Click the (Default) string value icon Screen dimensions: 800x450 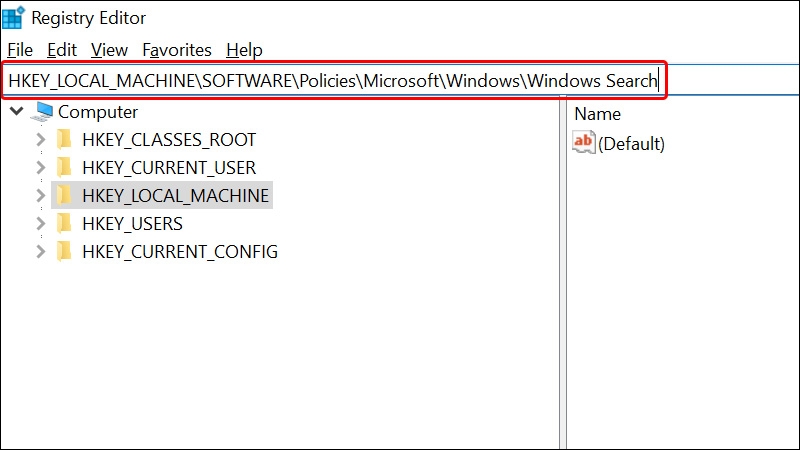click(584, 142)
